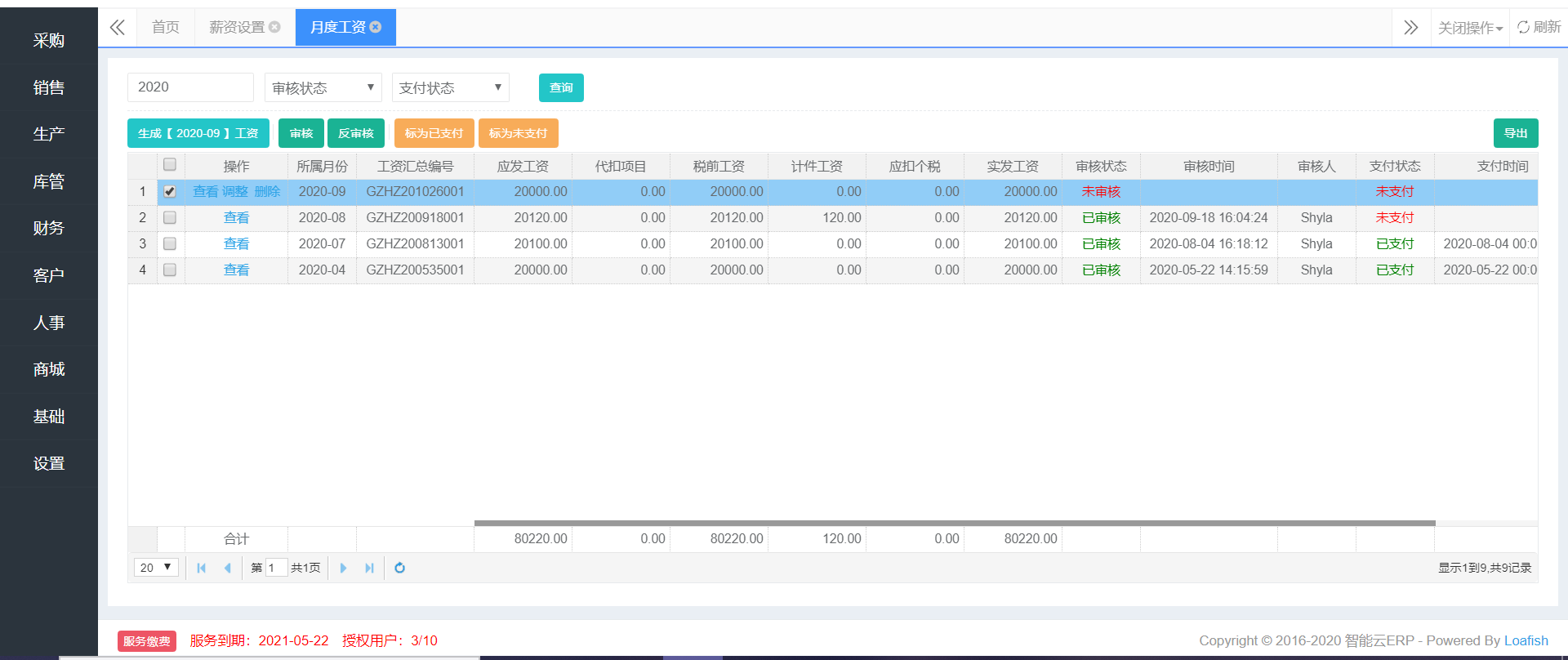
Task: Click the 计件工资 value 120.00 in row 2020-08
Action: pos(842,217)
